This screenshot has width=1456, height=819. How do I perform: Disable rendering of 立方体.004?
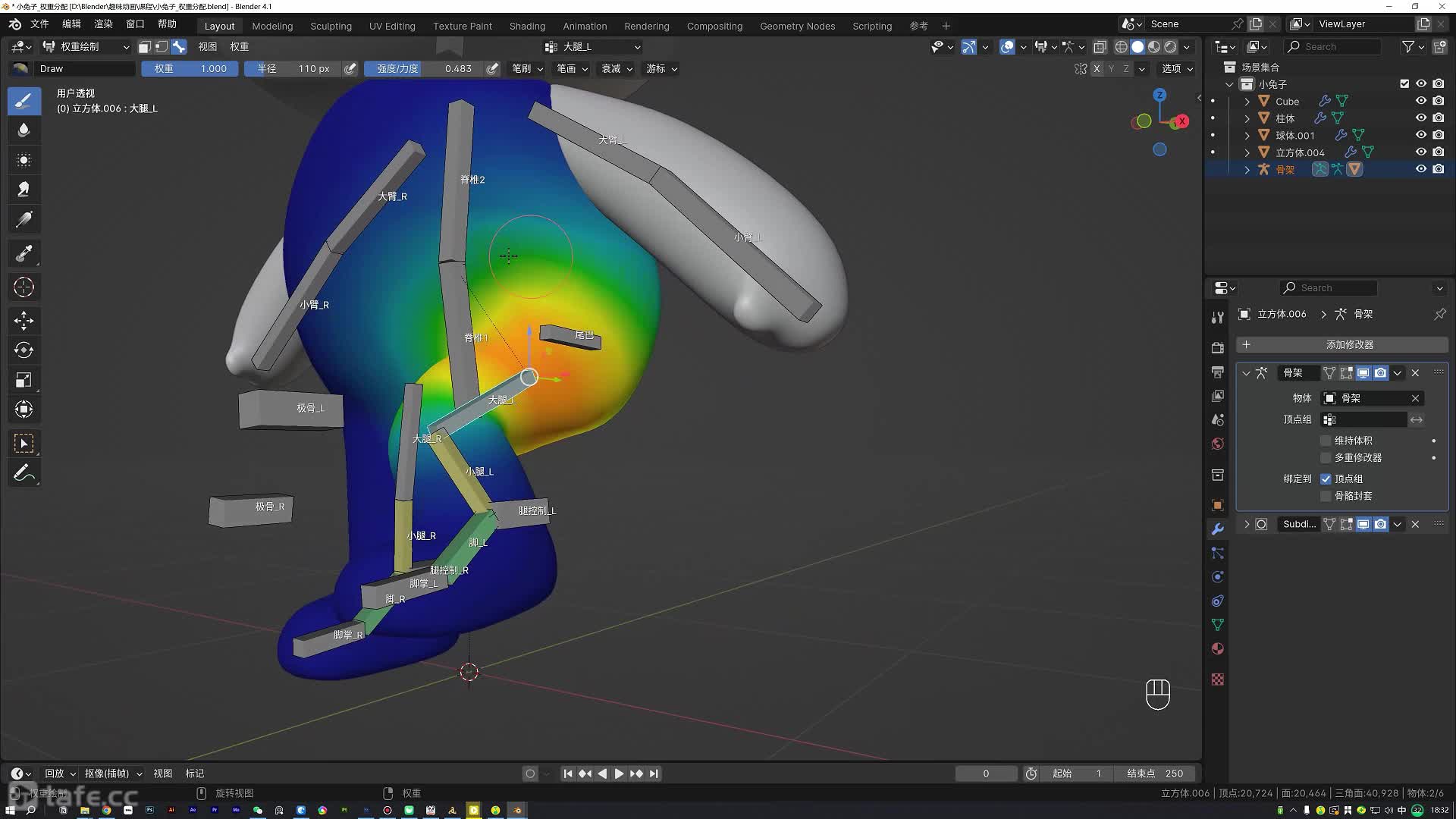1439,152
